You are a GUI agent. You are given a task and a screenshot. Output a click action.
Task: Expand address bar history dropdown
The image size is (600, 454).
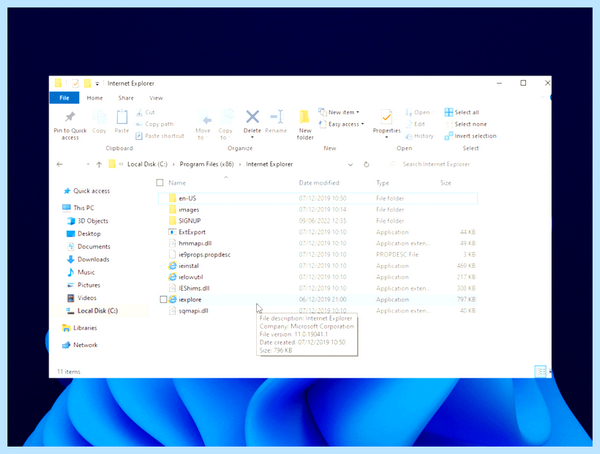point(350,165)
